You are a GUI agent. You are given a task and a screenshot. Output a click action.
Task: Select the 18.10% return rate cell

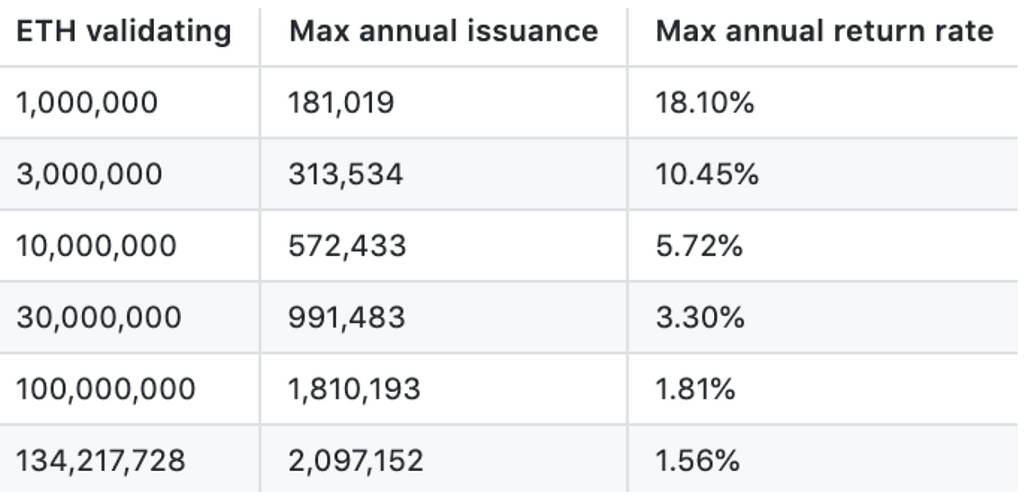pos(705,103)
